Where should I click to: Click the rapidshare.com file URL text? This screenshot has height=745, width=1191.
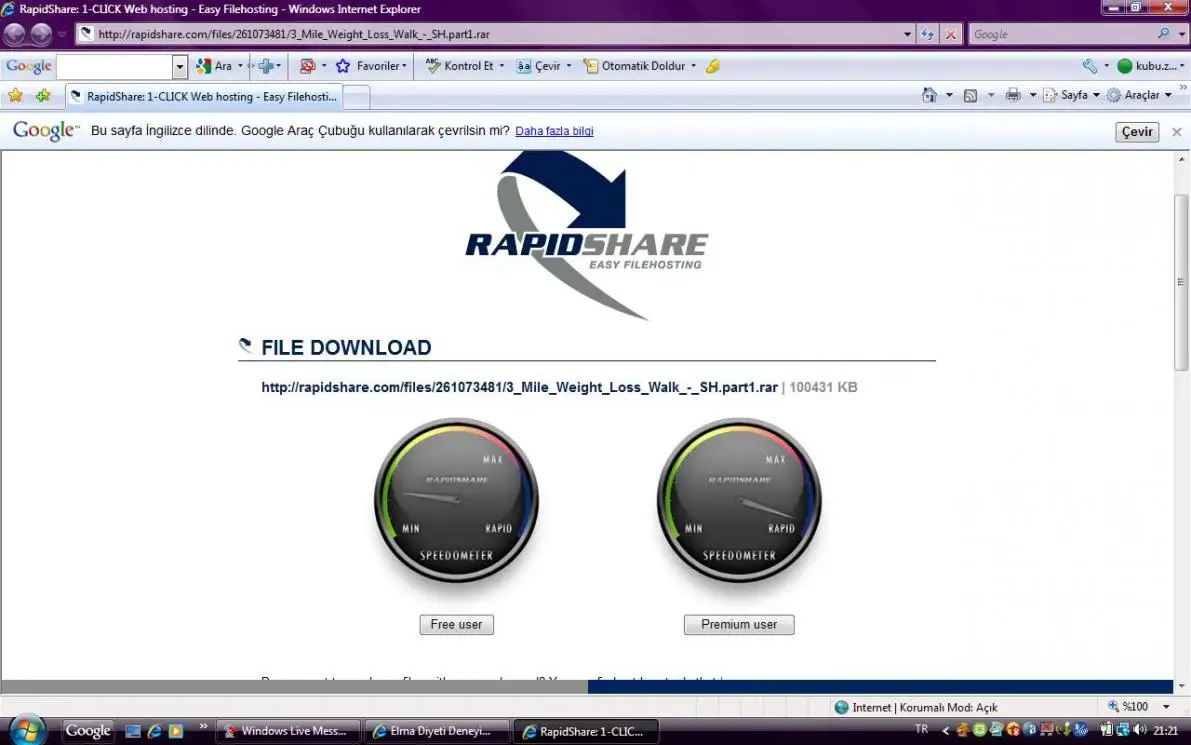point(520,387)
